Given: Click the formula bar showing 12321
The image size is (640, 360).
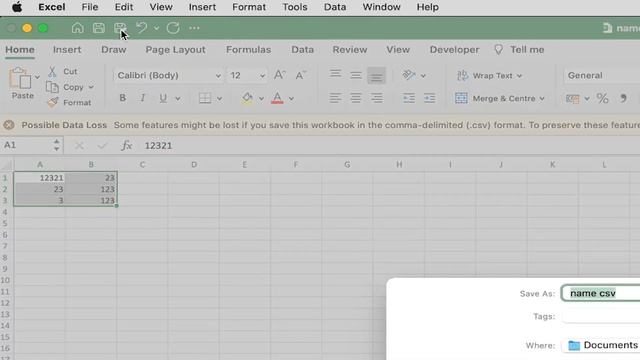Looking at the screenshot, I should (390, 146).
